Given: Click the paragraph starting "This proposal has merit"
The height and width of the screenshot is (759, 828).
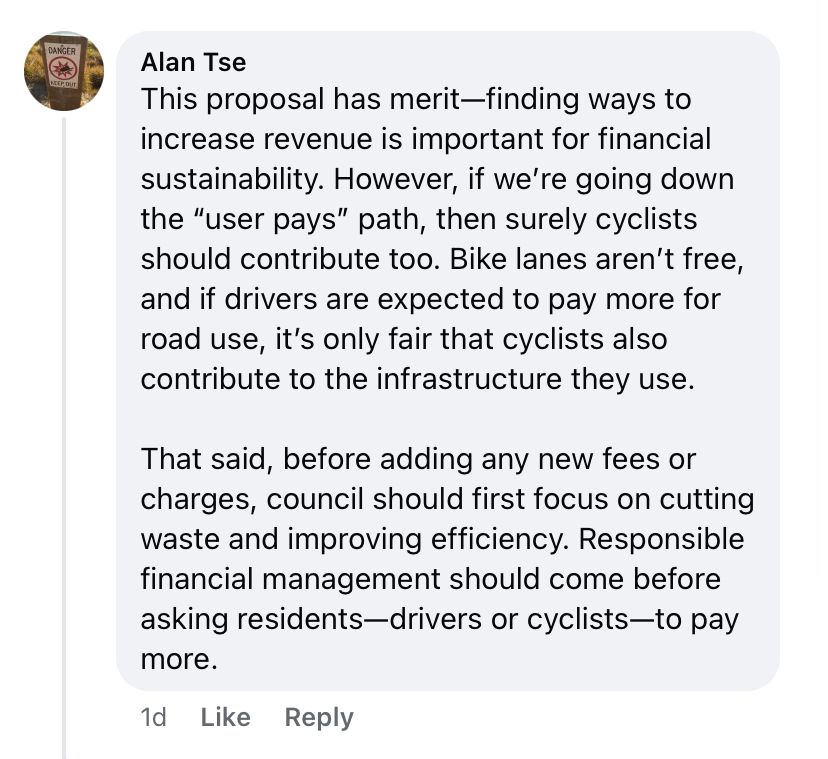Looking at the screenshot, I should click(x=443, y=239).
